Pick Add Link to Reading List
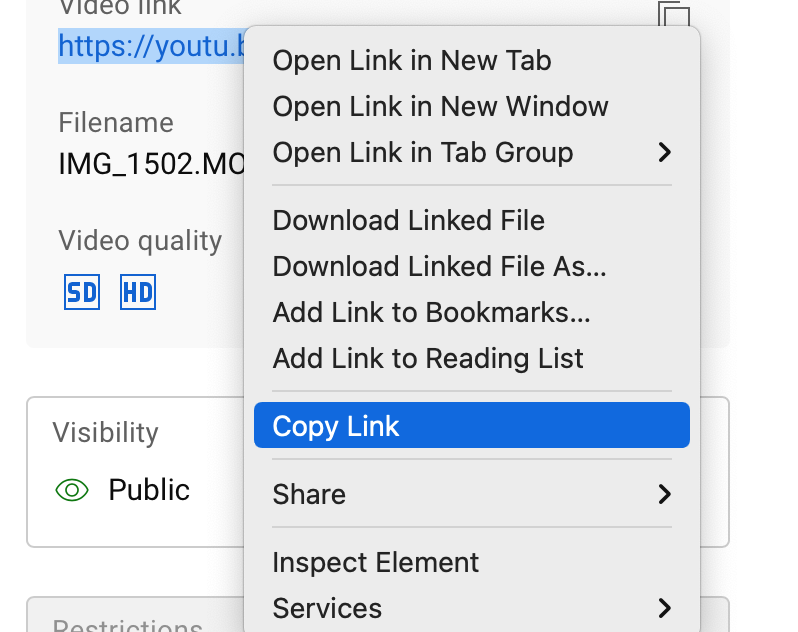Screen dimensions: 798x632 coord(427,359)
